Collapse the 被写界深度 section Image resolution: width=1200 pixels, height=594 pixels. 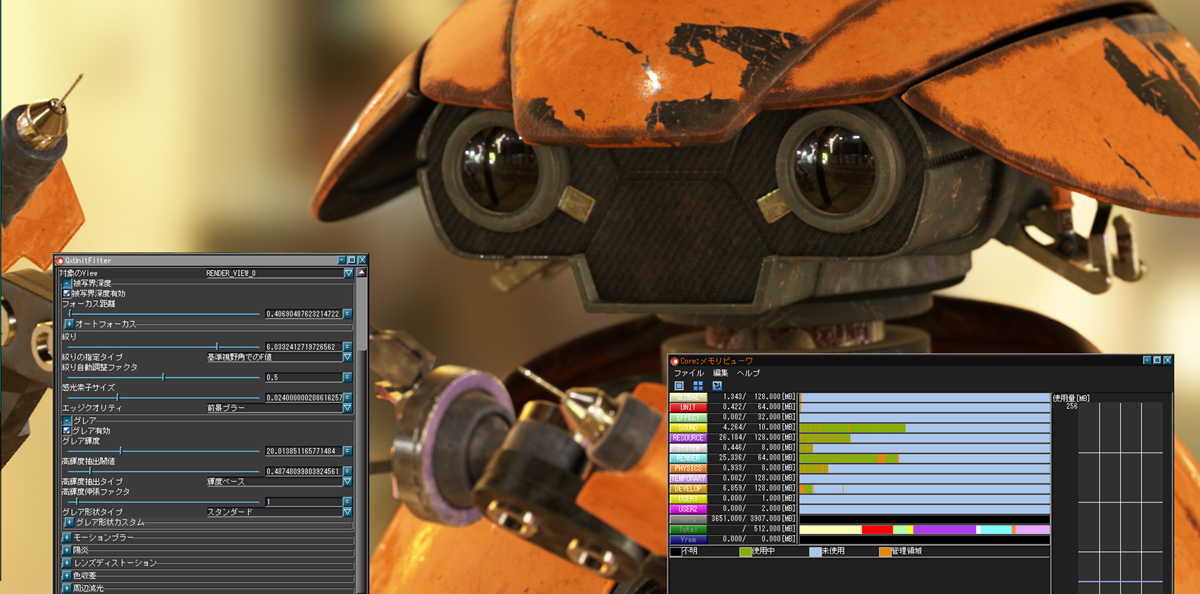(x=67, y=284)
